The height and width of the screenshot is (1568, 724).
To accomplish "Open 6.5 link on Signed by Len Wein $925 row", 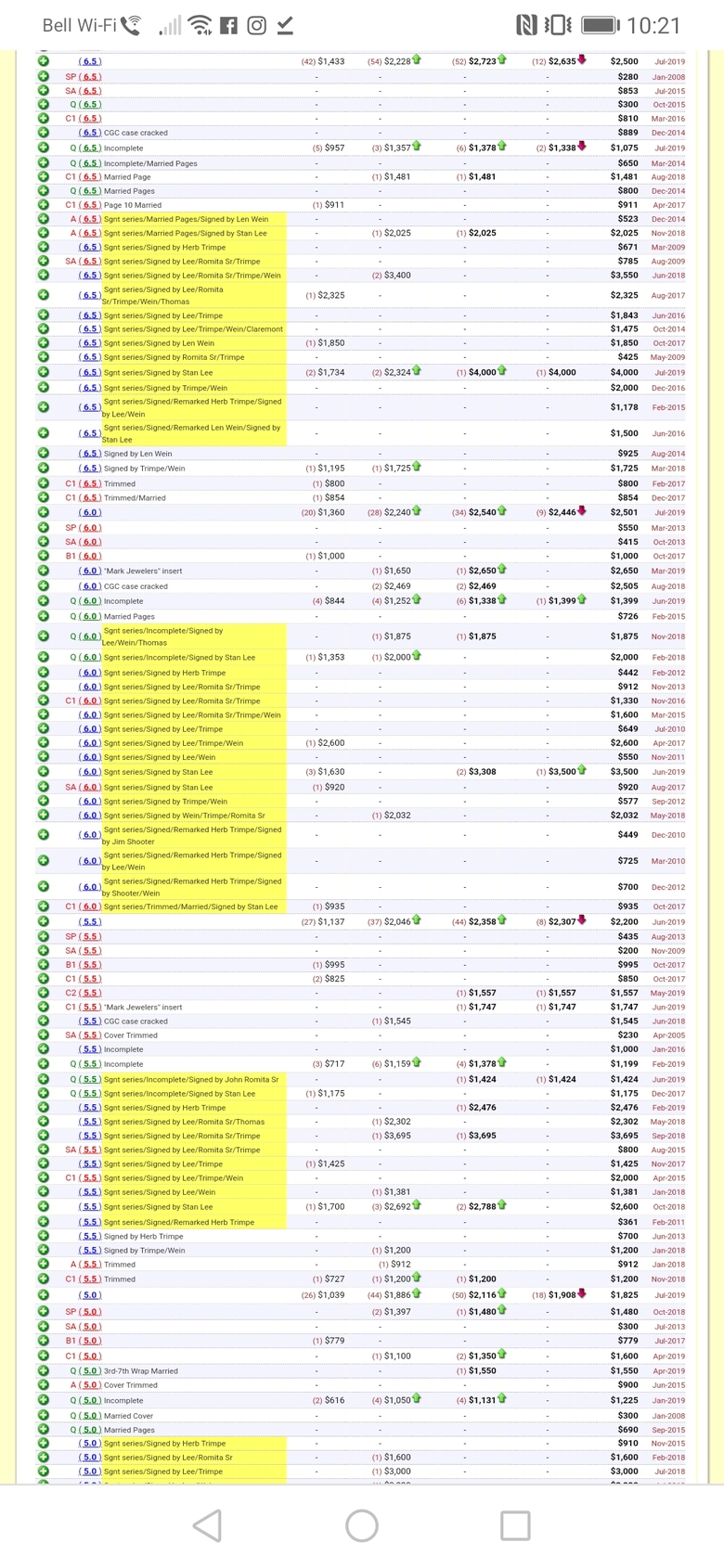I will click(90, 454).
